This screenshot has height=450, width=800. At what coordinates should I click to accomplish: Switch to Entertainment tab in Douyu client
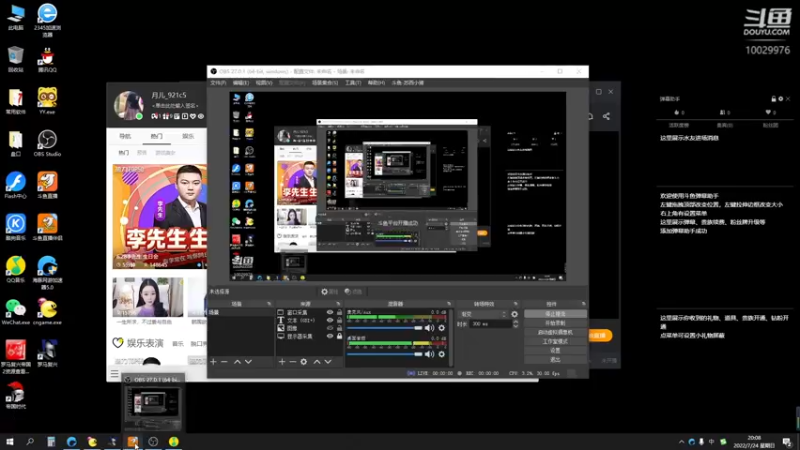(x=188, y=136)
